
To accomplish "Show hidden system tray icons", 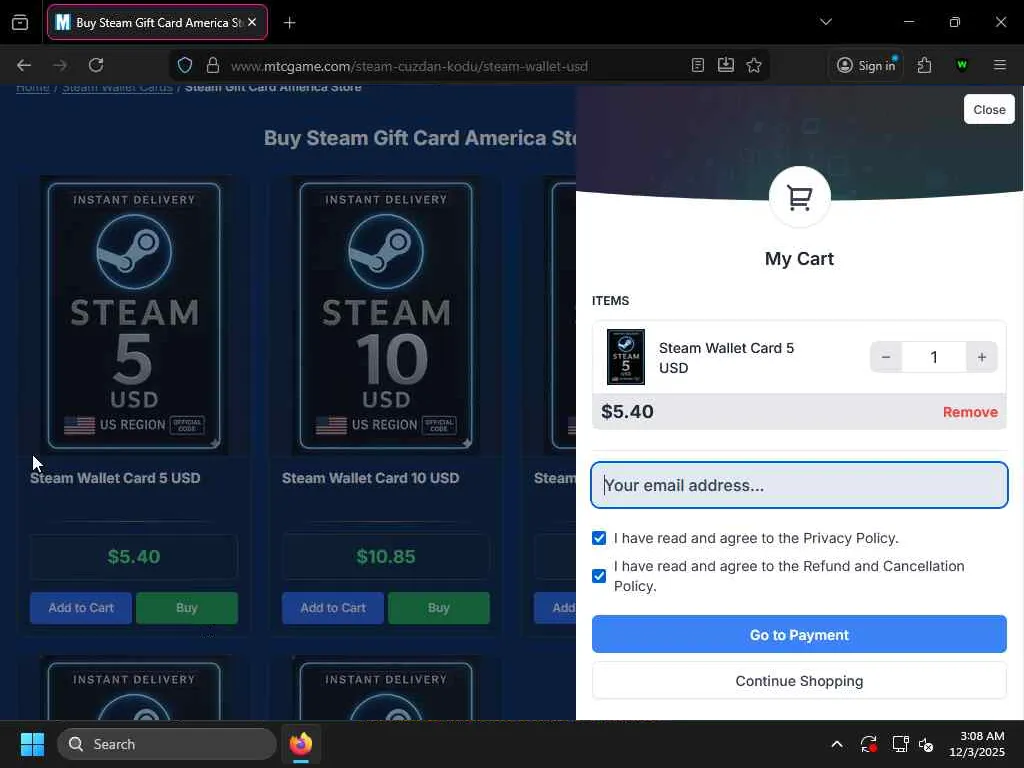I will (x=837, y=744).
